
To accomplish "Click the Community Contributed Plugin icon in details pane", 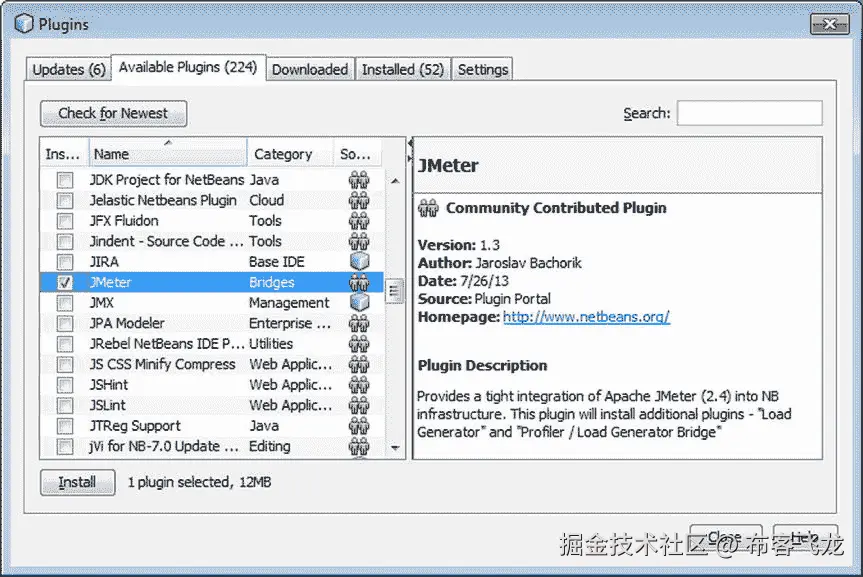I will pos(428,208).
